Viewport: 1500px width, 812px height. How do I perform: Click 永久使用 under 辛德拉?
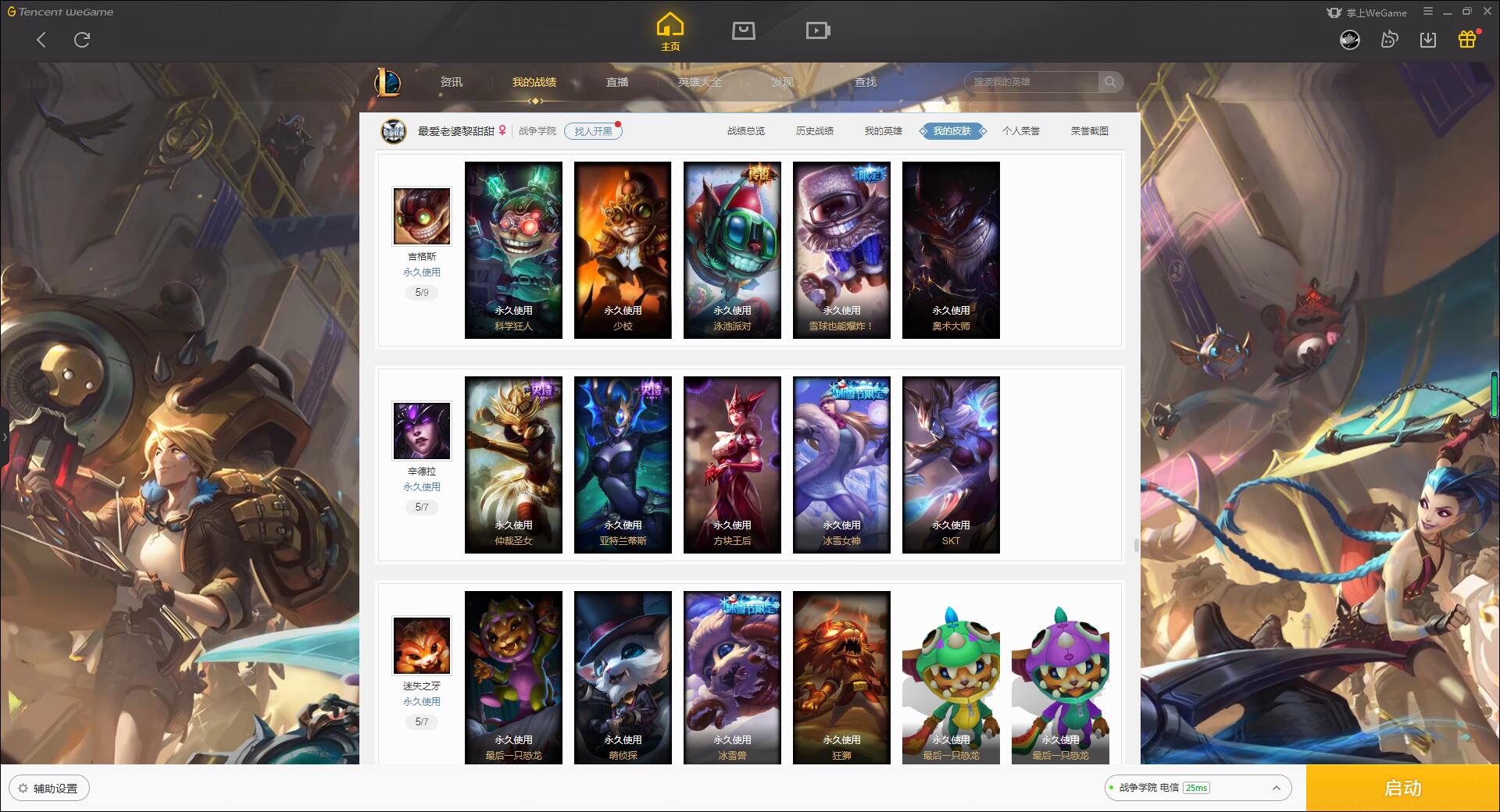[x=422, y=486]
